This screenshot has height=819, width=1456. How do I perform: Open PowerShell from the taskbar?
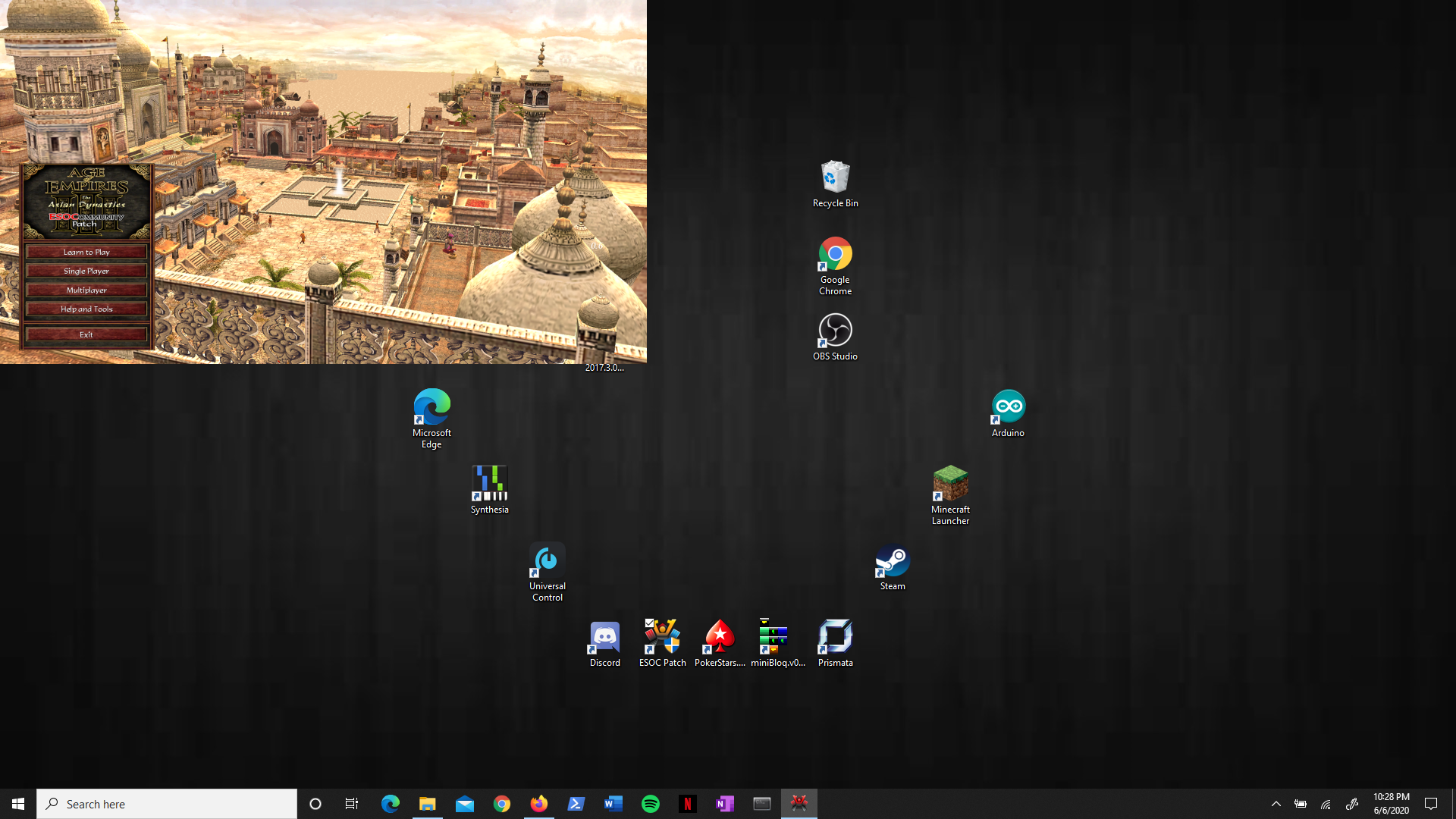coord(576,804)
